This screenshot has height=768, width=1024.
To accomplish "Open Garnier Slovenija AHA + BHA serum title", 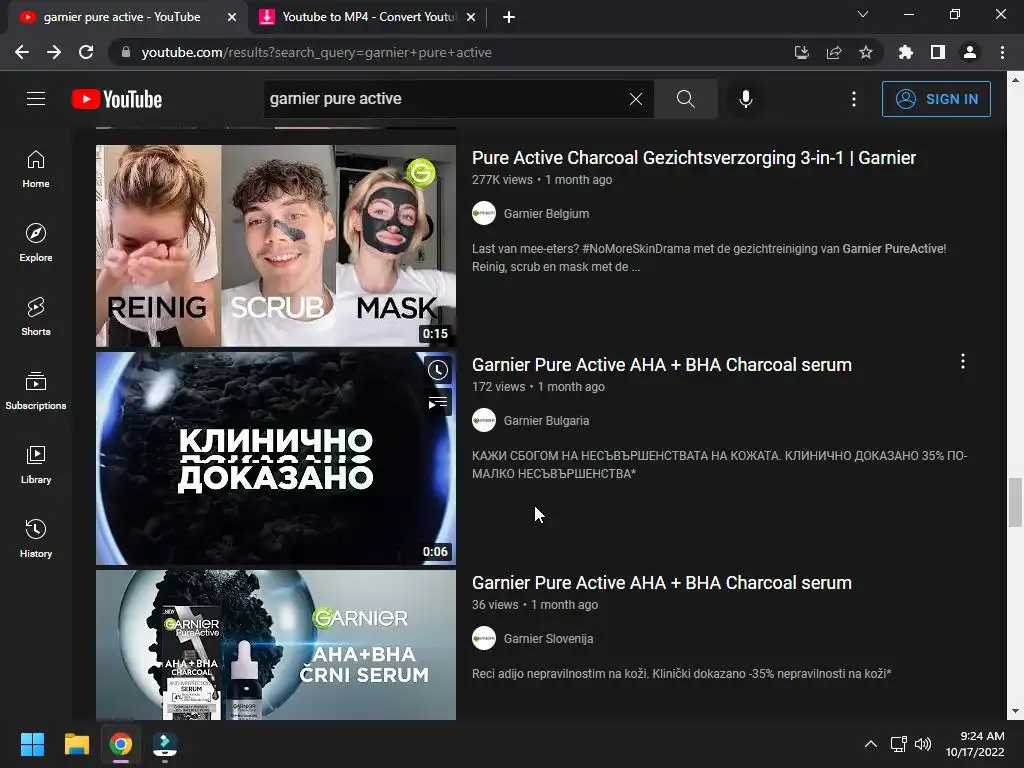I will pos(662,583).
